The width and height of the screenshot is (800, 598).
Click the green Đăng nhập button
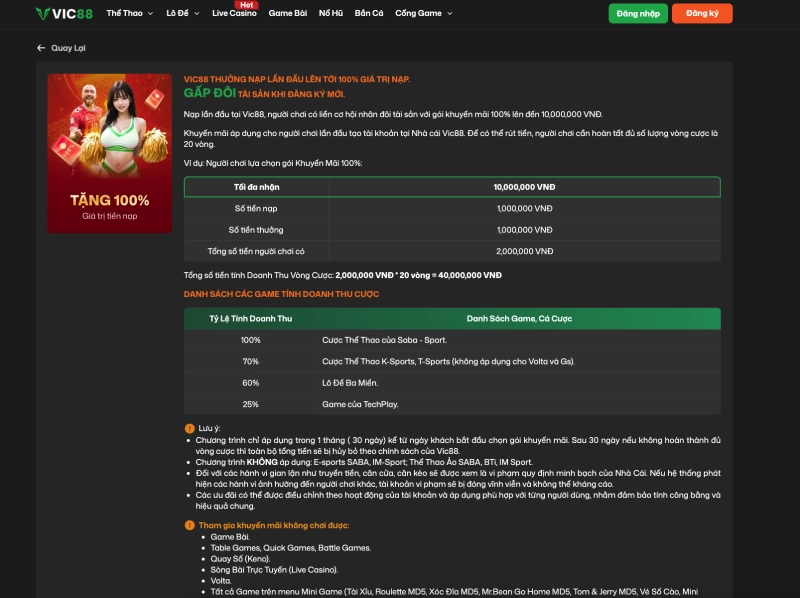pos(638,14)
